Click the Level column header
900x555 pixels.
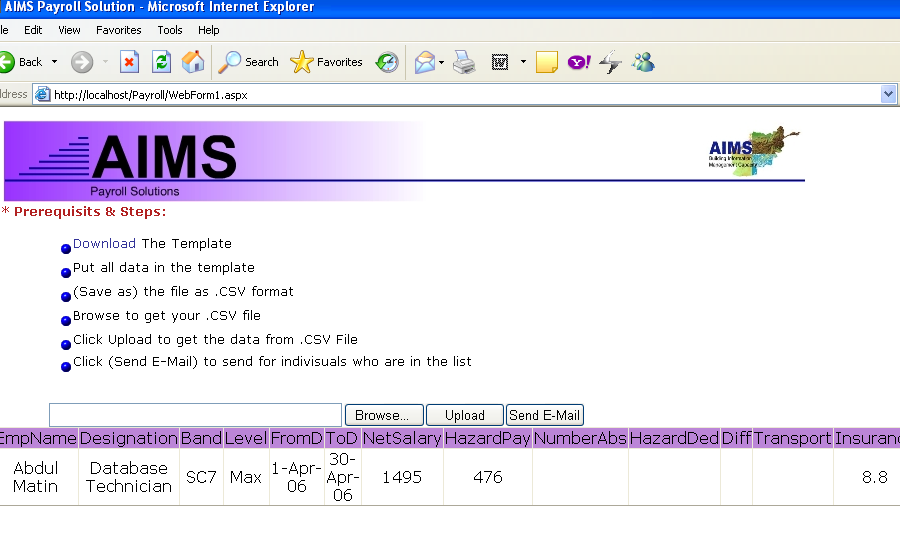click(246, 438)
